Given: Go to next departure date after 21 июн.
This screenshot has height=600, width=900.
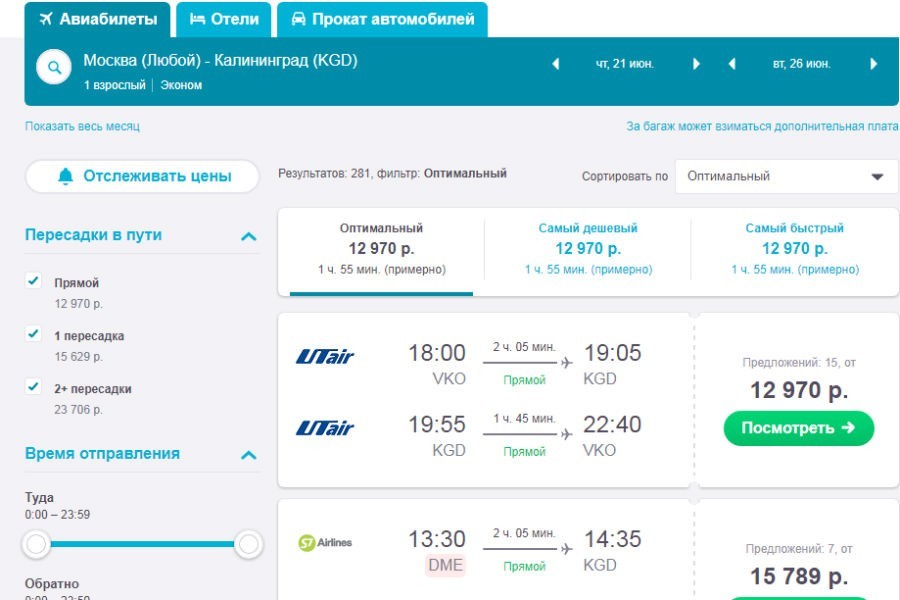Looking at the screenshot, I should click(696, 64).
